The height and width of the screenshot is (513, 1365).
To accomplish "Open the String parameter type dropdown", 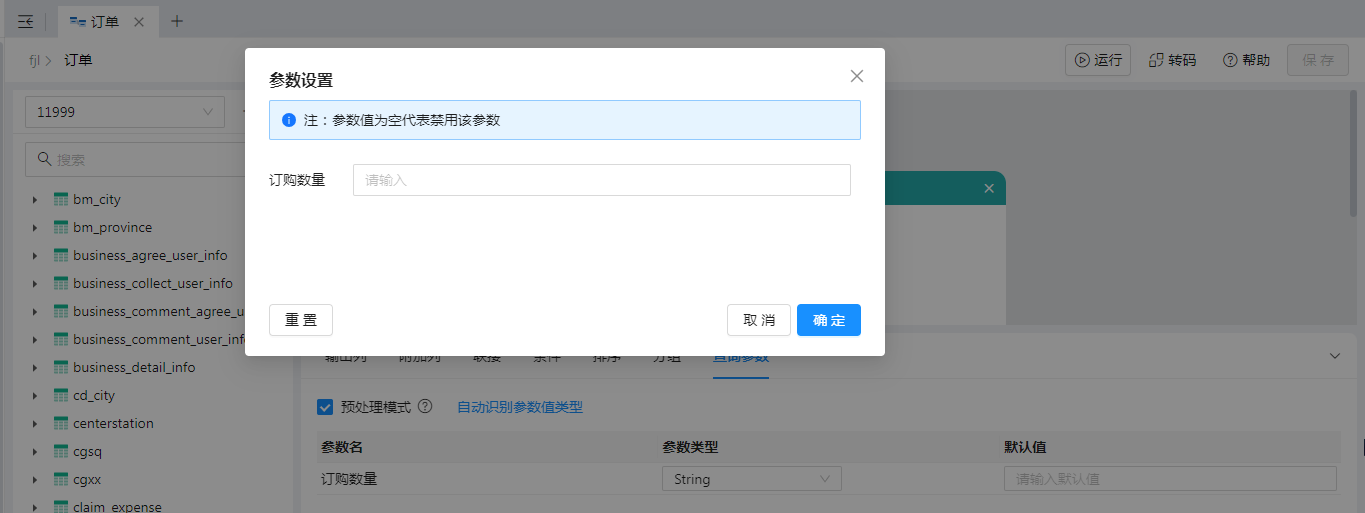I will (x=751, y=479).
